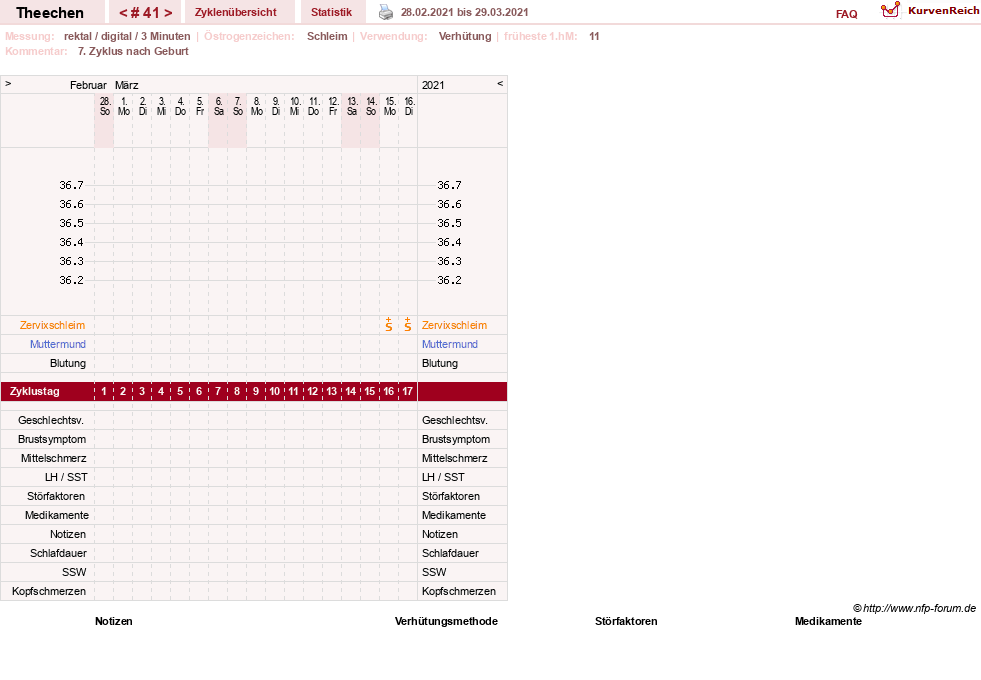This screenshot has height=680, width=981.
Task: Click the Notizen heading below the chart
Action: tap(114, 621)
